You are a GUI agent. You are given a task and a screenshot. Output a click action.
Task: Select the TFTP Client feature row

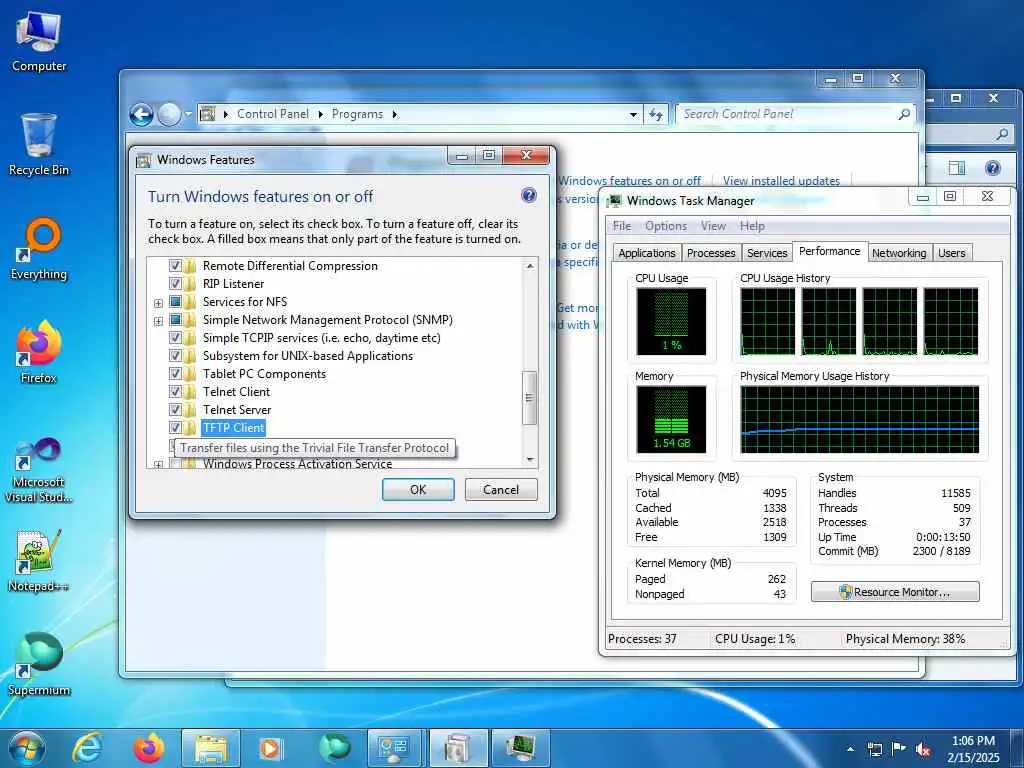click(233, 428)
